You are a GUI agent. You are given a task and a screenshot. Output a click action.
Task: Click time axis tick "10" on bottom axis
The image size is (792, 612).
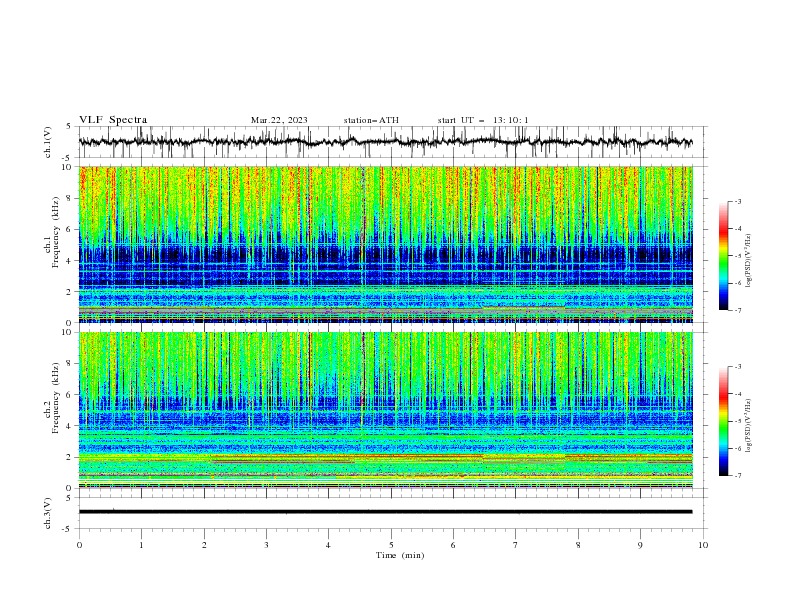[x=703, y=545]
